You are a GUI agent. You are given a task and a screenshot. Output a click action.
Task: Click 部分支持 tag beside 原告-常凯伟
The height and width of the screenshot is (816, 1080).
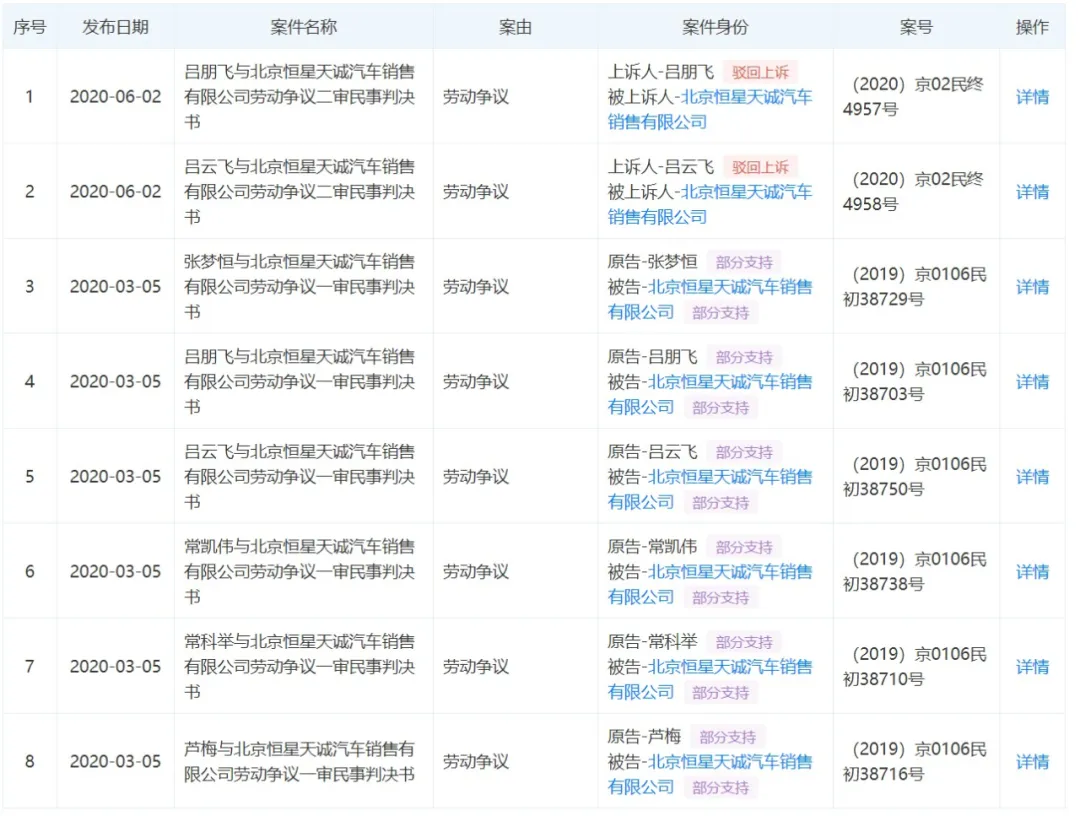coord(744,547)
